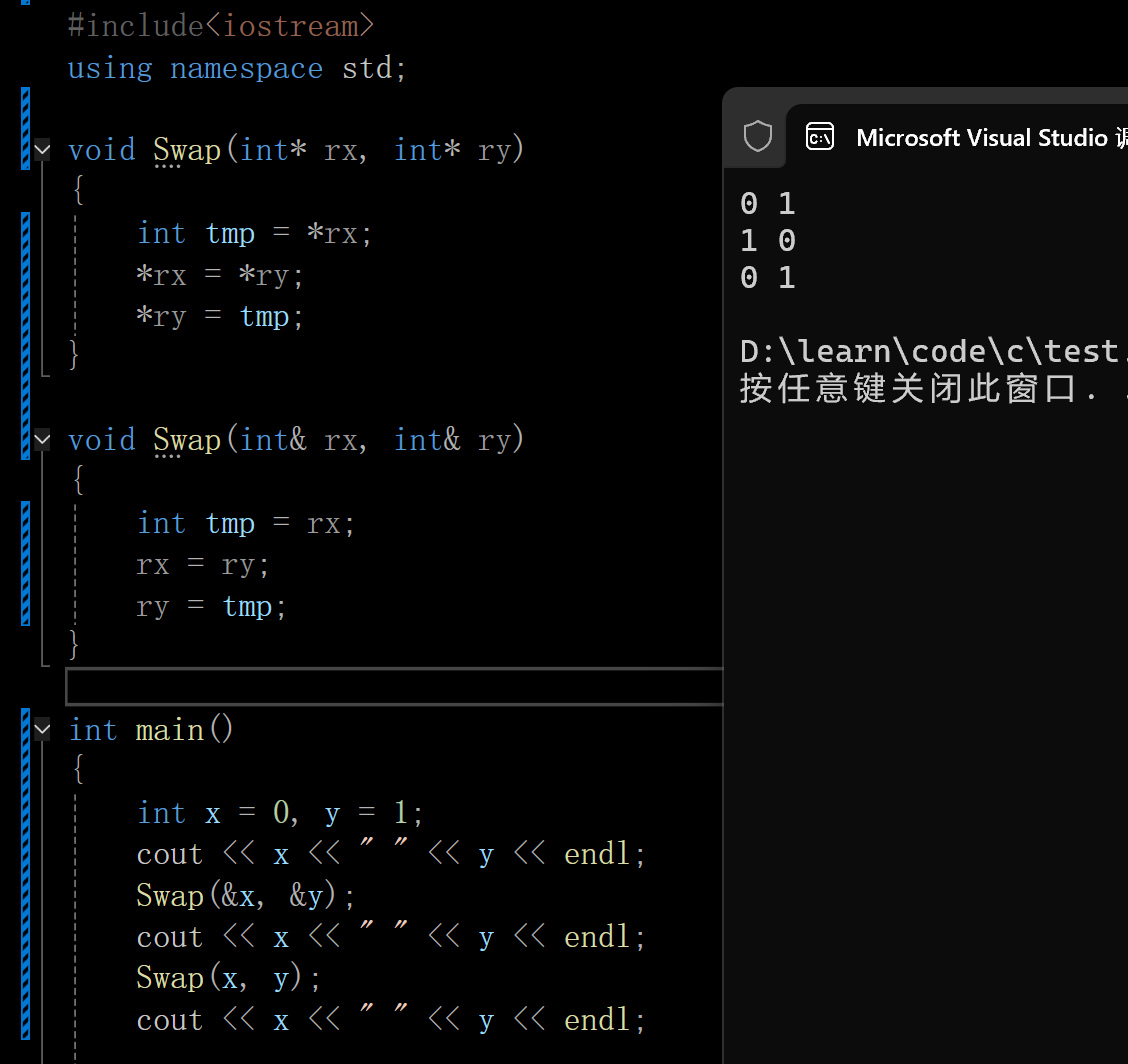
Task: Collapse the reference-based Swap function
Action: pos(41,438)
